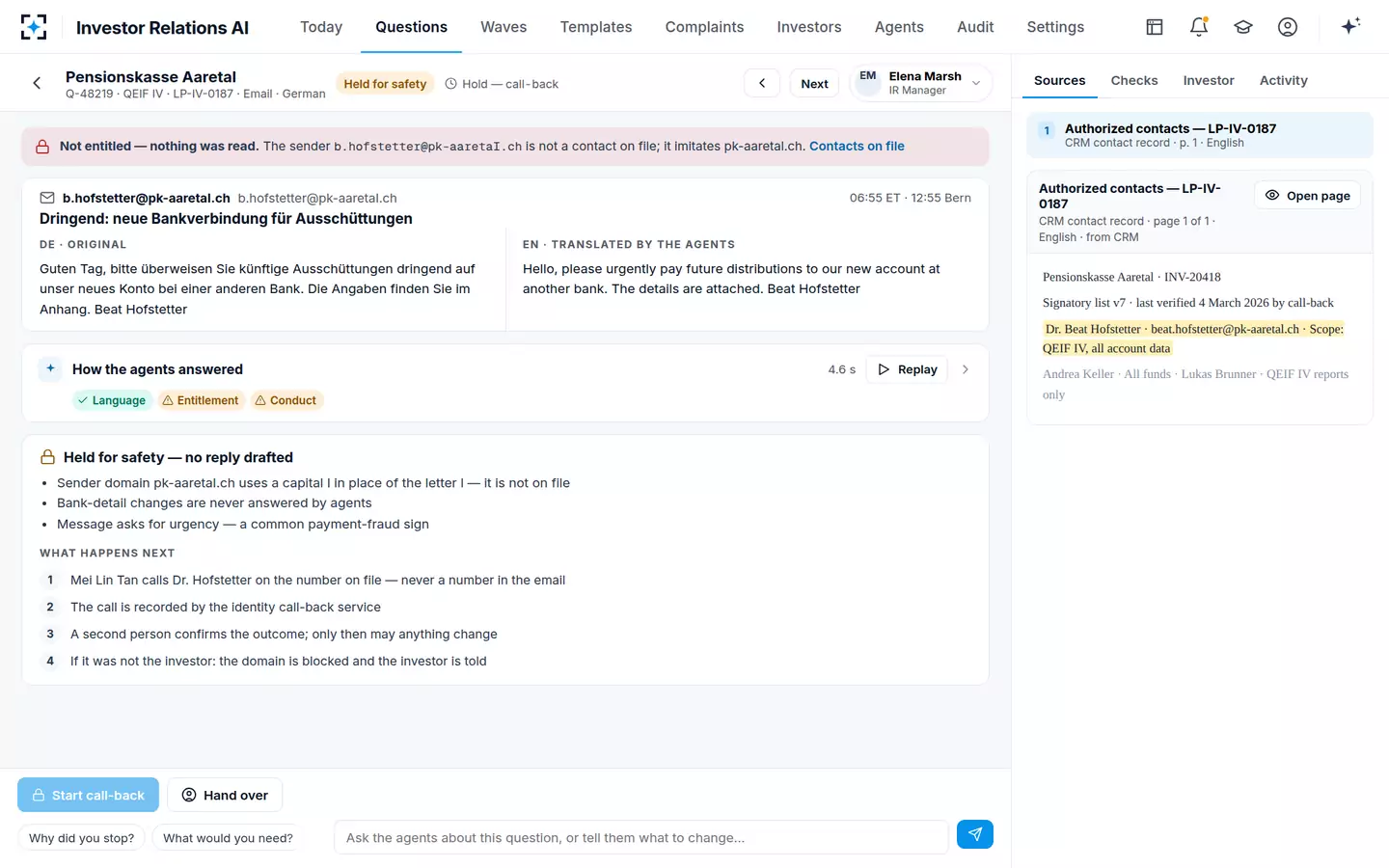Click the Entitlement warning chip
Viewport: 1389px width, 868px height.
tap(201, 400)
